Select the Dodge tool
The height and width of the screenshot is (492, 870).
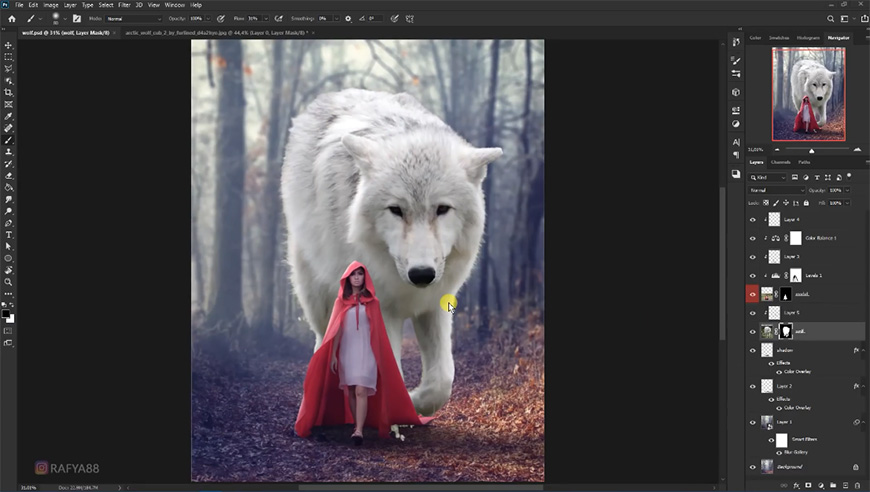pyautogui.click(x=8, y=211)
